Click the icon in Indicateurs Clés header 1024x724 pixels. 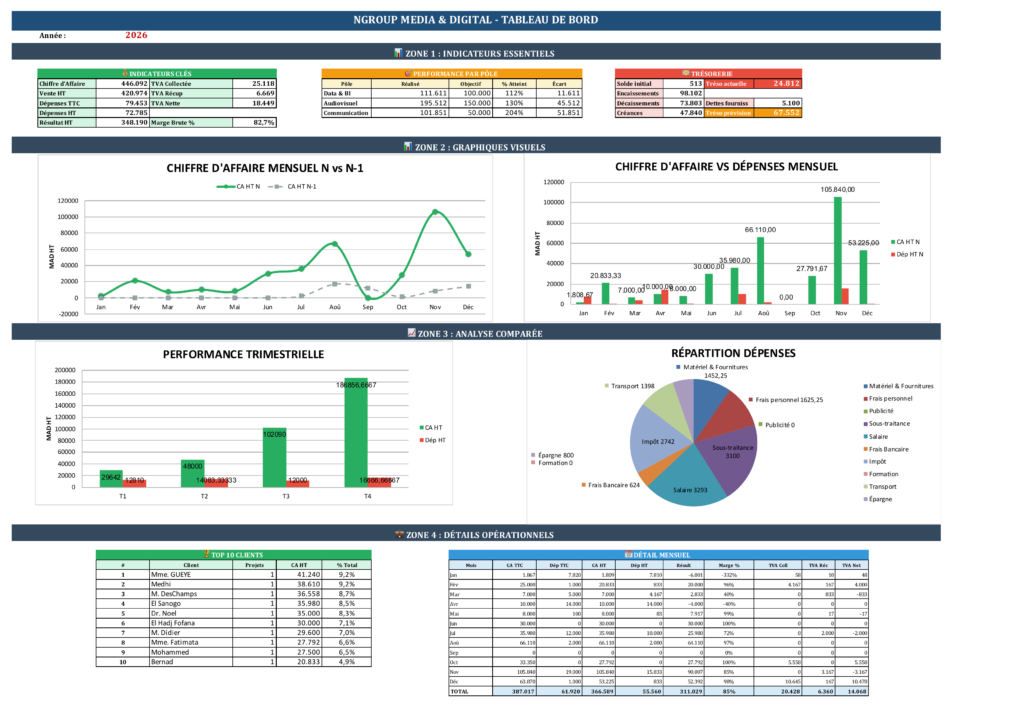(124, 73)
